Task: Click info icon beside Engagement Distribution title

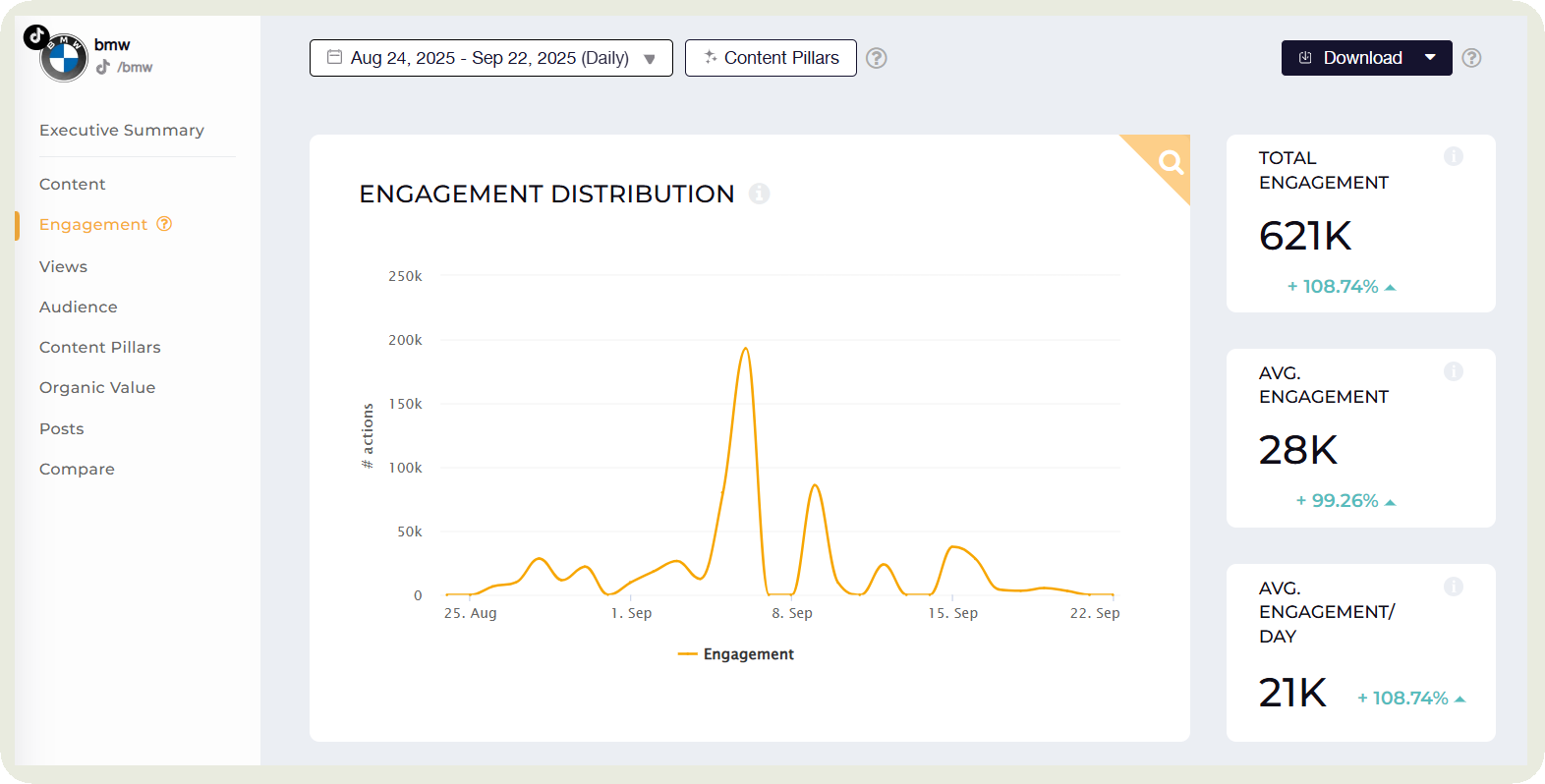Action: (759, 194)
